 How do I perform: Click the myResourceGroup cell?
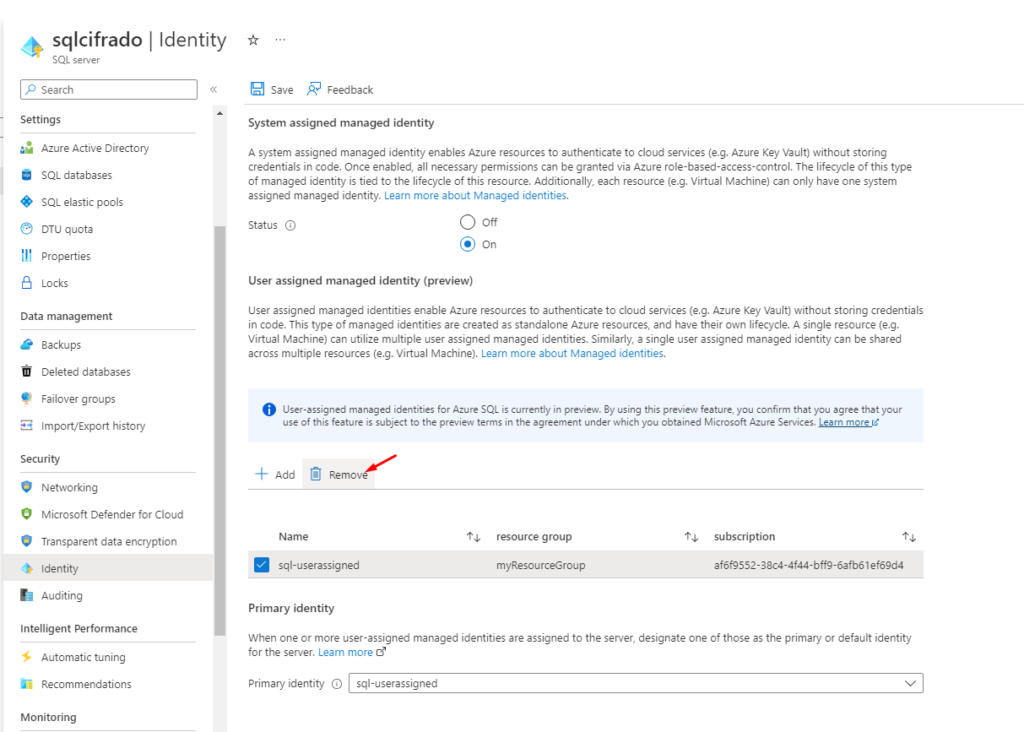tap(541, 565)
